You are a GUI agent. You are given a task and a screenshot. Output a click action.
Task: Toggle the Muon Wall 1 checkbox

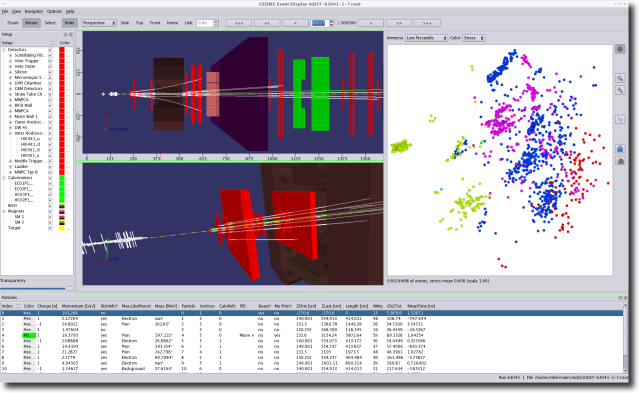pos(50,117)
